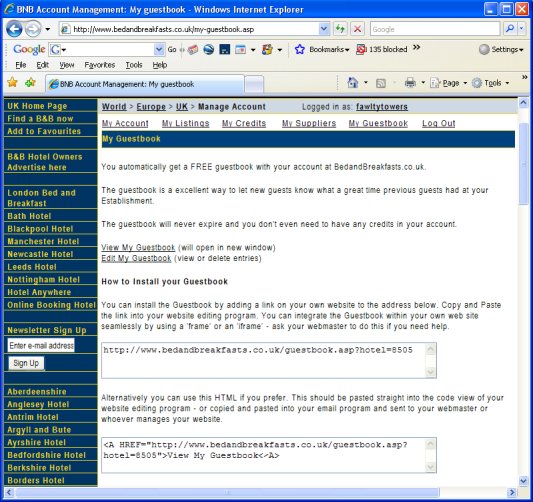533x502 pixels.
Task: Open the My Account link
Action: click(125, 123)
